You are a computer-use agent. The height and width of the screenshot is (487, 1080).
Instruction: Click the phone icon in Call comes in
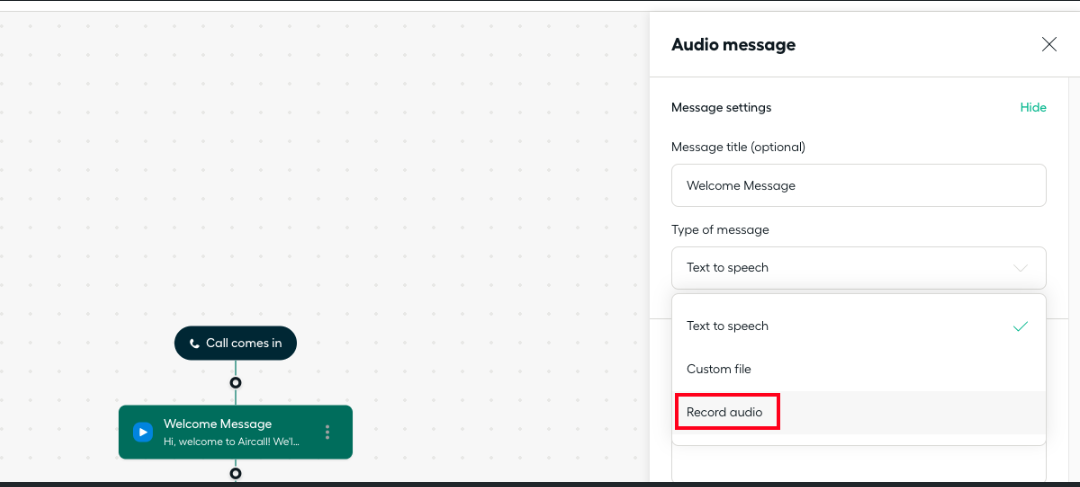point(195,343)
